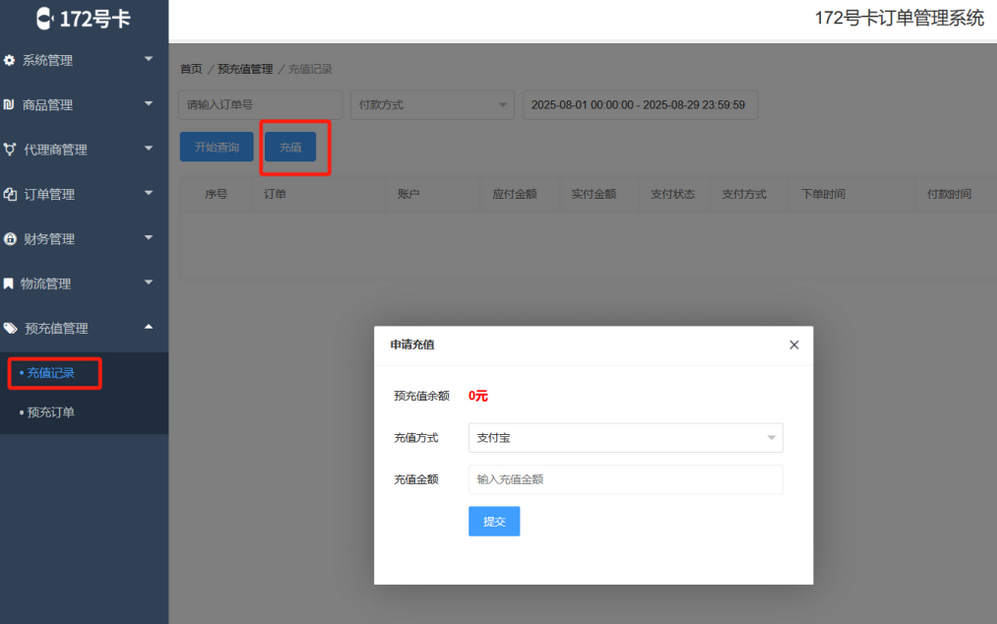This screenshot has height=624, width=997.
Task: Collapse the 预充值管理 section arrow
Action: click(x=148, y=328)
